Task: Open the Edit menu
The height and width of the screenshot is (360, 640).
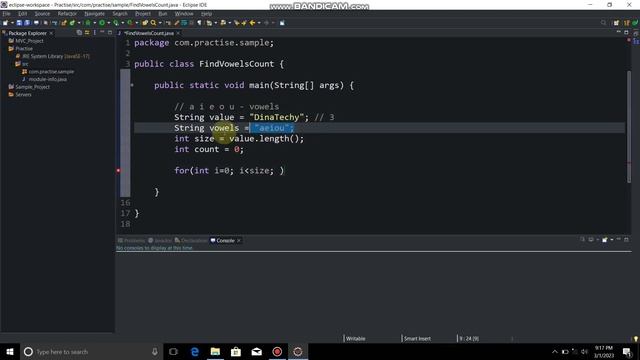Action: click(22, 14)
